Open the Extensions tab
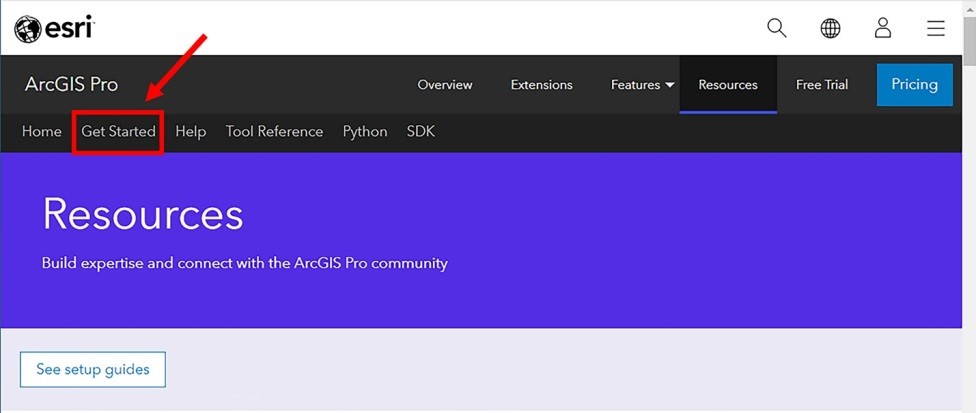Image resolution: width=976 pixels, height=413 pixels. pyautogui.click(x=542, y=85)
